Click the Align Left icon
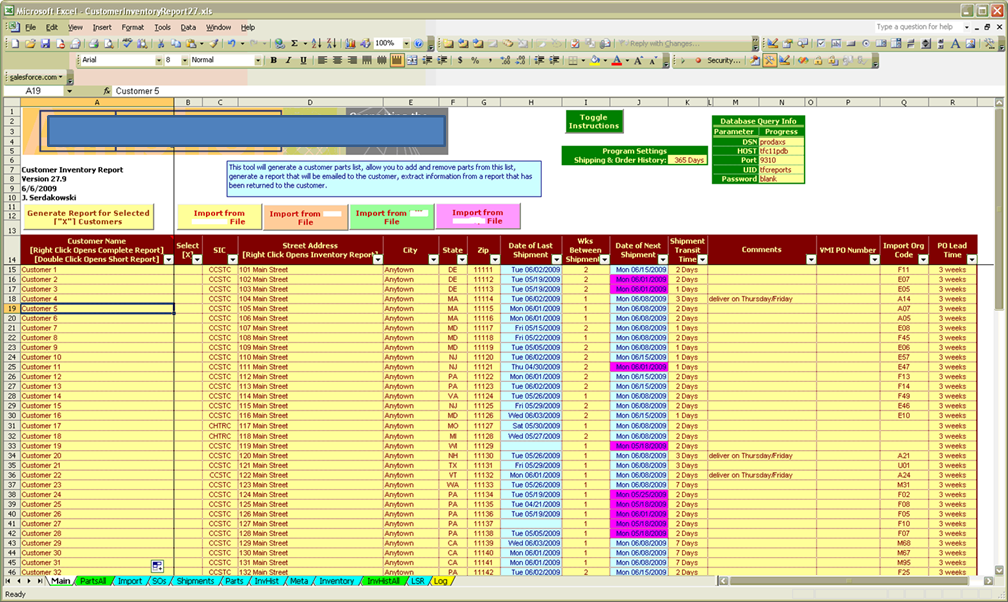The image size is (1008, 602). tap(322, 60)
